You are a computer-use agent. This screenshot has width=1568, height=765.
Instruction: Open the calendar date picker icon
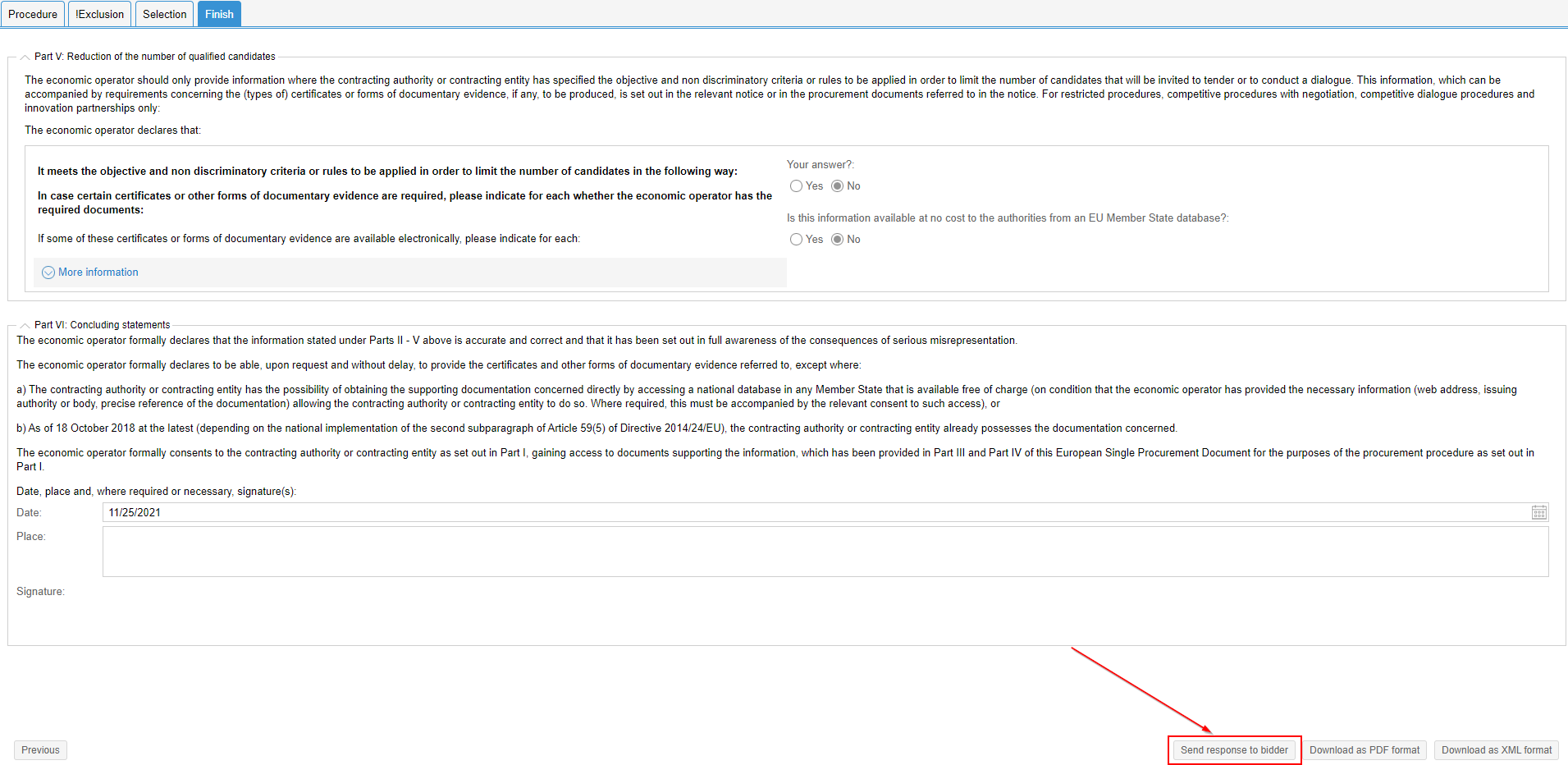coord(1538,512)
